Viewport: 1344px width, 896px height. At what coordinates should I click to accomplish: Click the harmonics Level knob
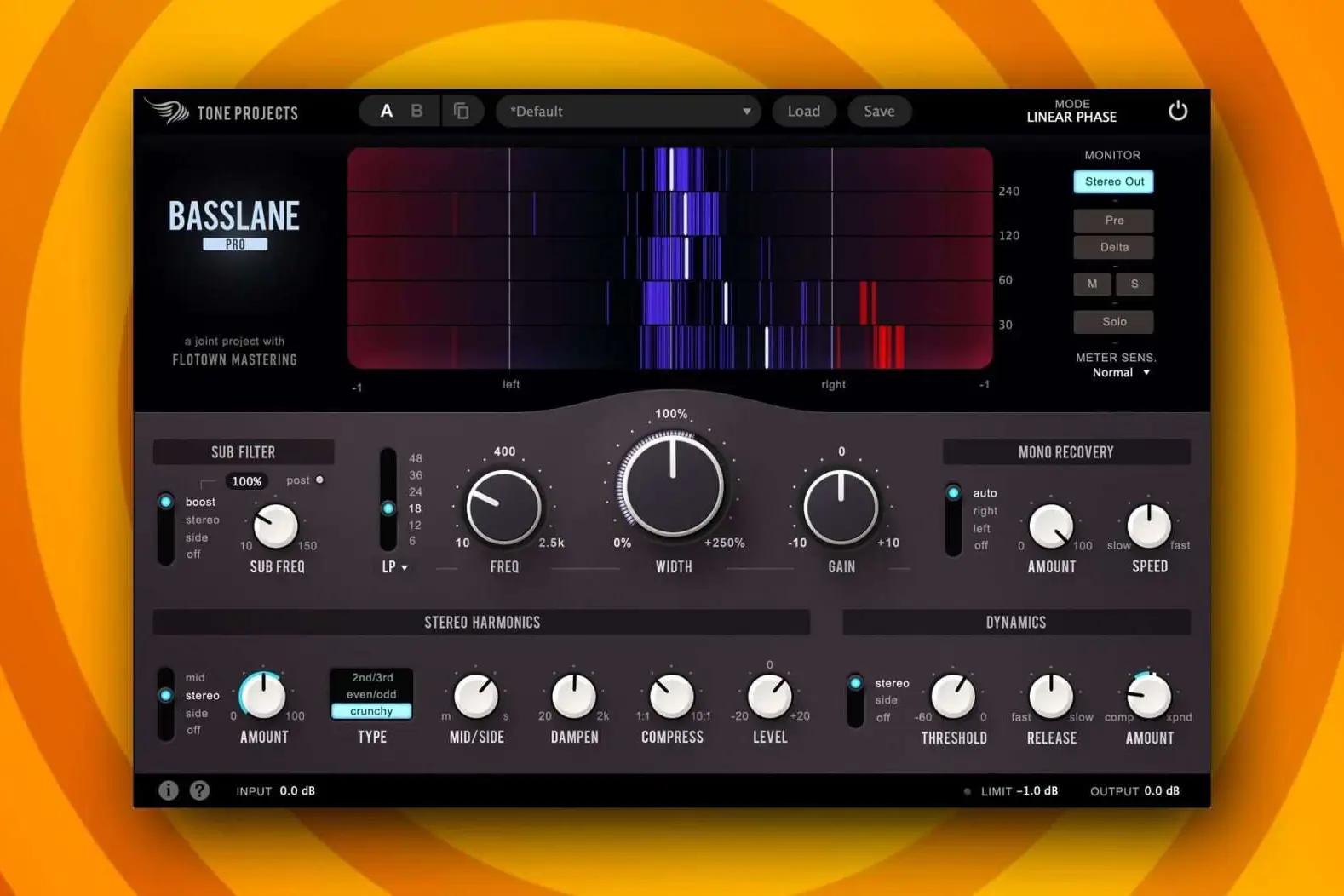pos(770,695)
